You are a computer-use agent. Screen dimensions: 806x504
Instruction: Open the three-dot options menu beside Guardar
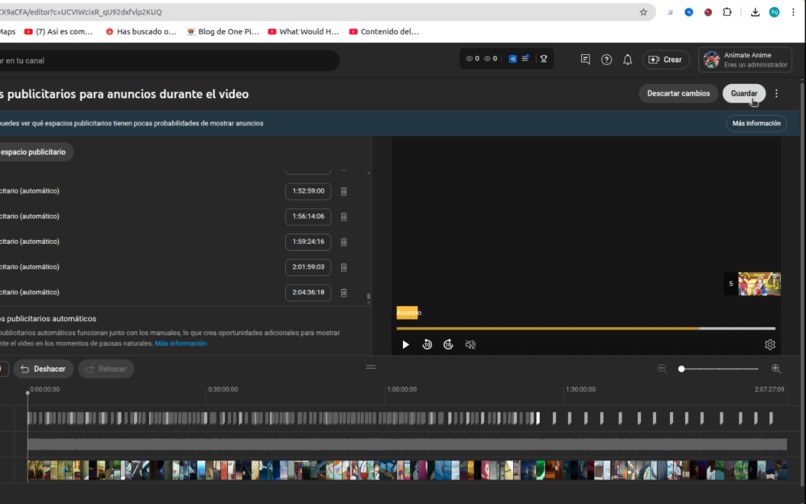776,94
